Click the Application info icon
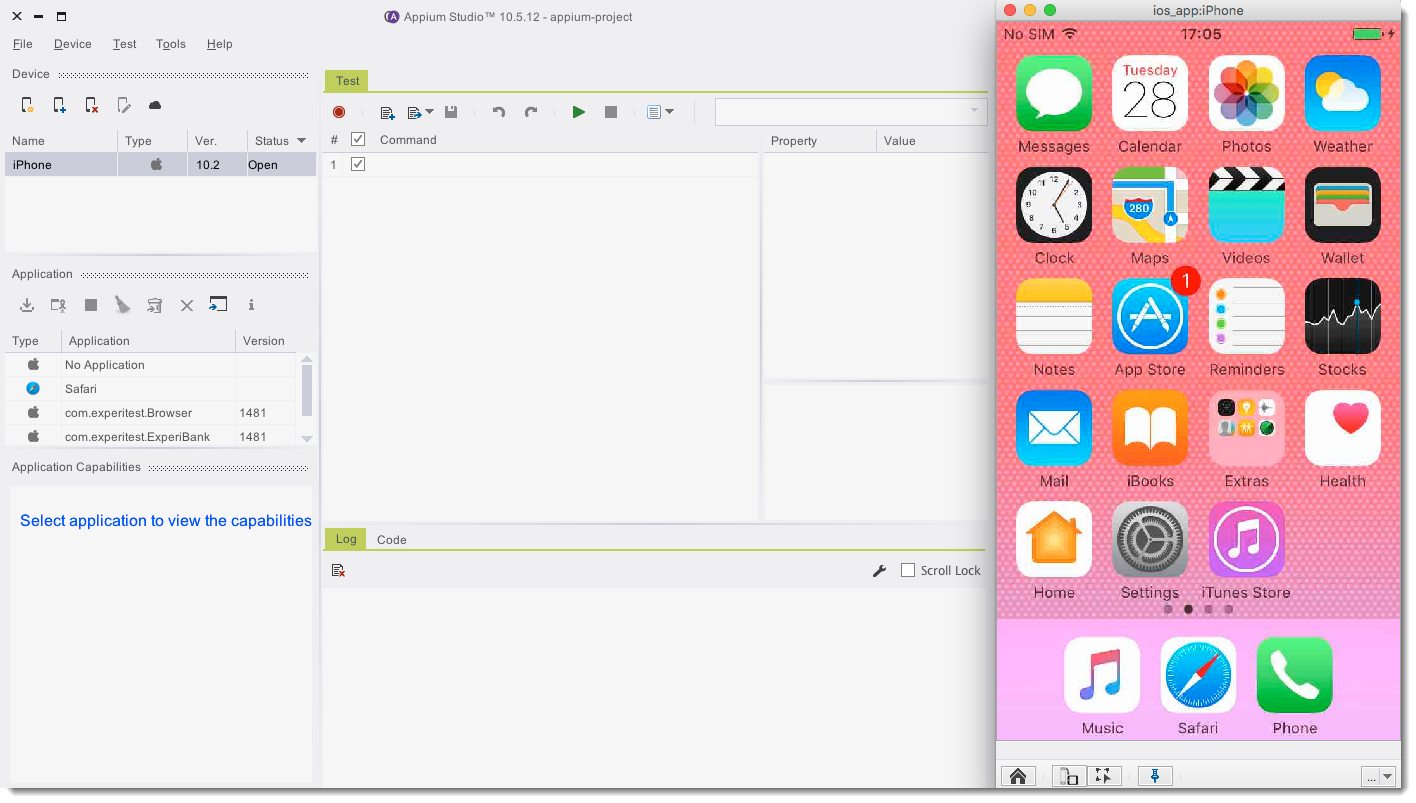This screenshot has height=803, width=1416. [251, 305]
